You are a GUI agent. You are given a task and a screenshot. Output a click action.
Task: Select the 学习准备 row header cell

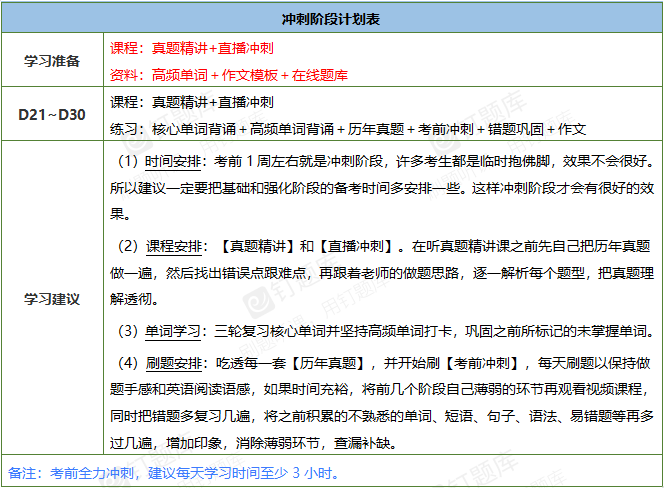[52, 60]
